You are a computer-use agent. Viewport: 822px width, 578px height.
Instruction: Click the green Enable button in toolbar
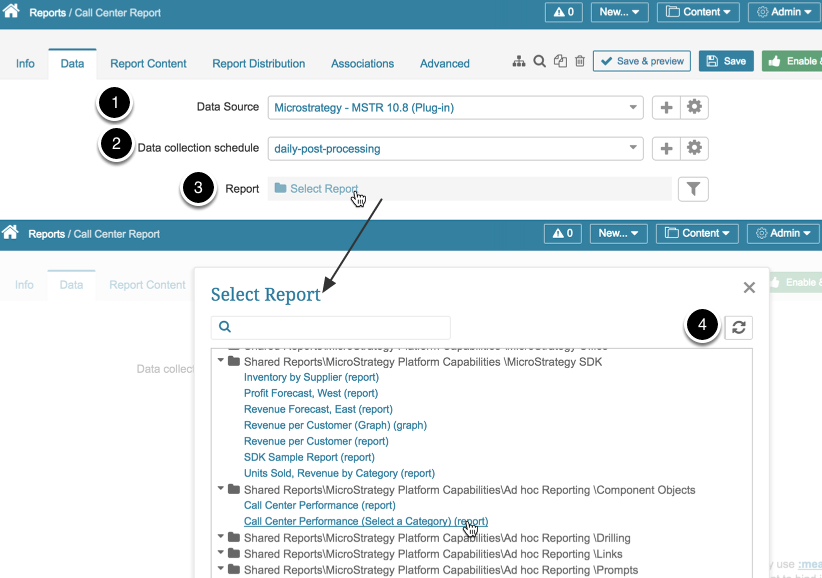tap(792, 61)
